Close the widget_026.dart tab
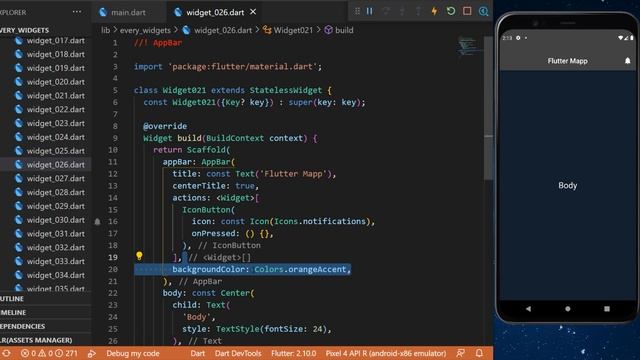The width and height of the screenshot is (640, 360). tap(253, 12)
